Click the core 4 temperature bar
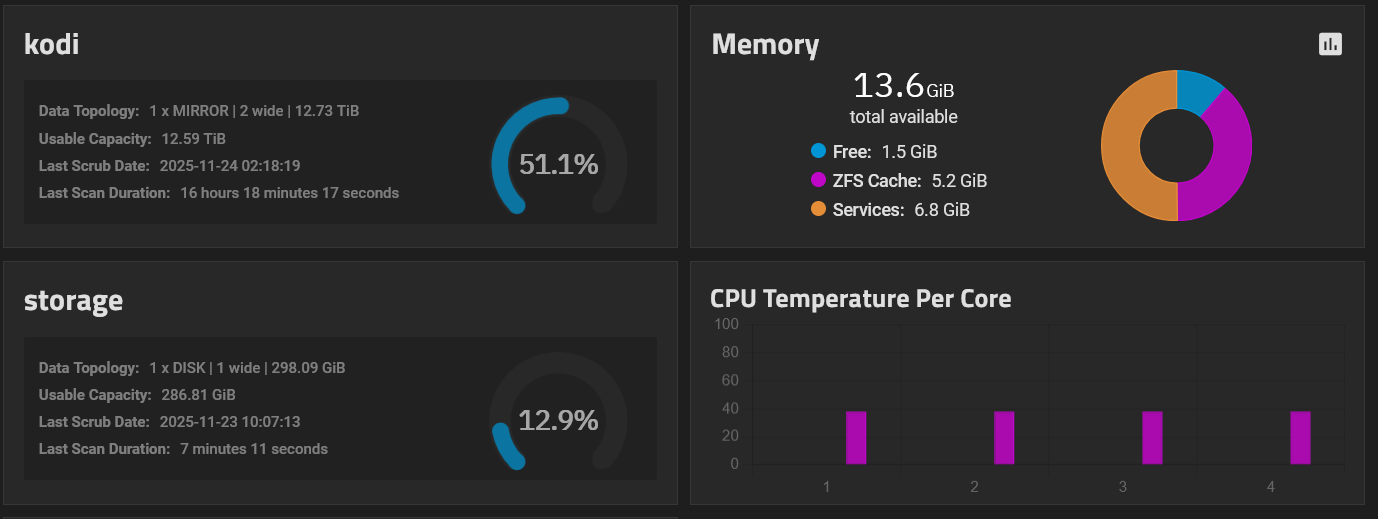 pos(1300,438)
